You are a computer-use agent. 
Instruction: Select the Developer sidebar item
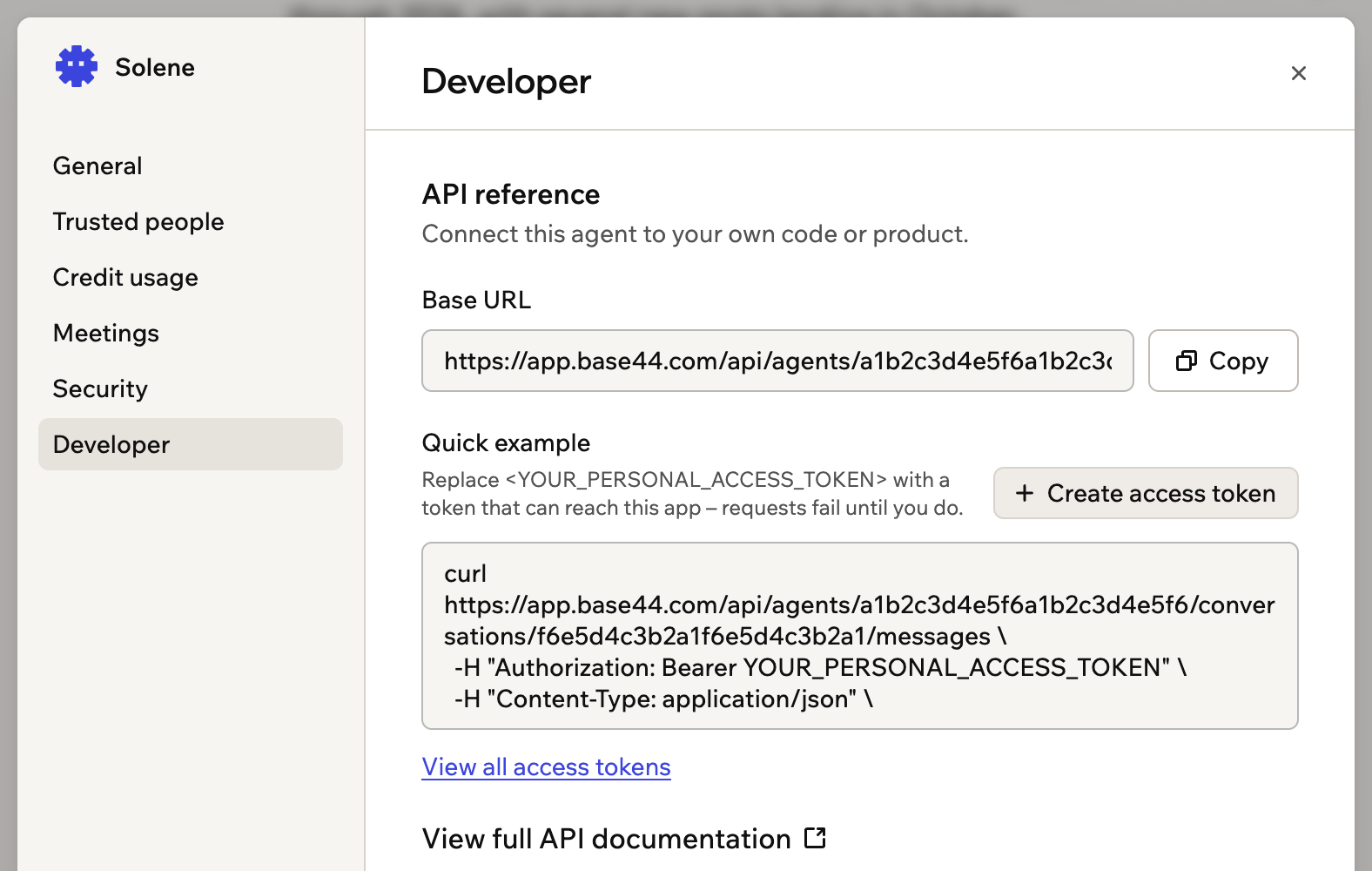(191, 444)
